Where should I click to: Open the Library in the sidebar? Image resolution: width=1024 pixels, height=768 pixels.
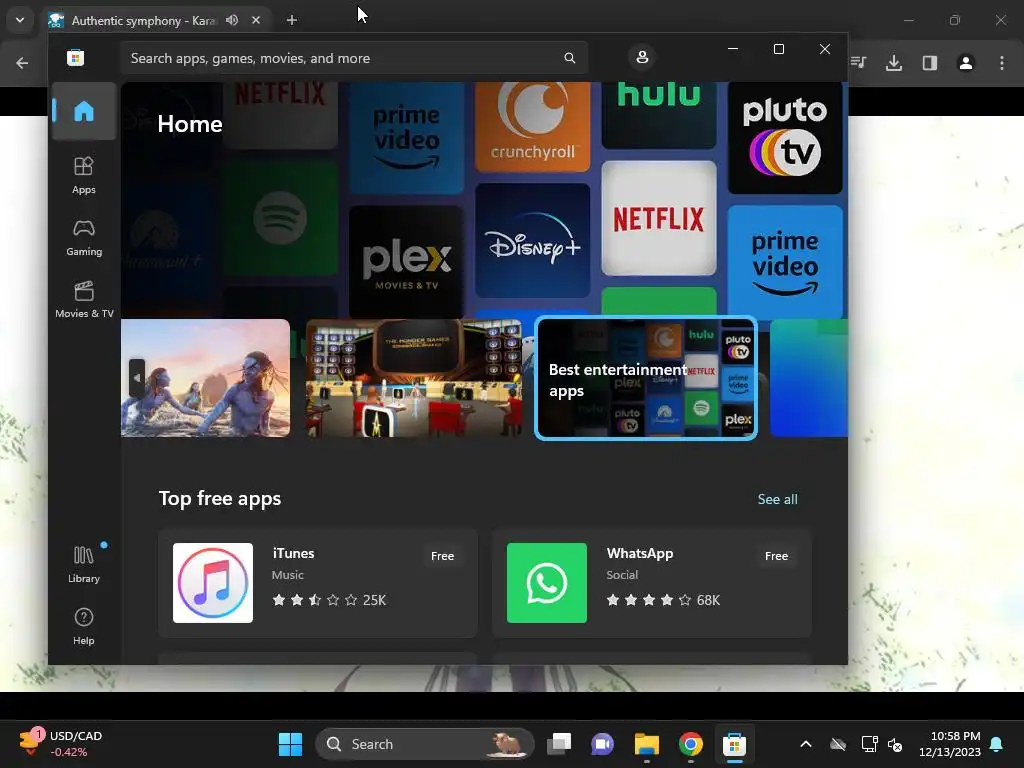(x=84, y=564)
